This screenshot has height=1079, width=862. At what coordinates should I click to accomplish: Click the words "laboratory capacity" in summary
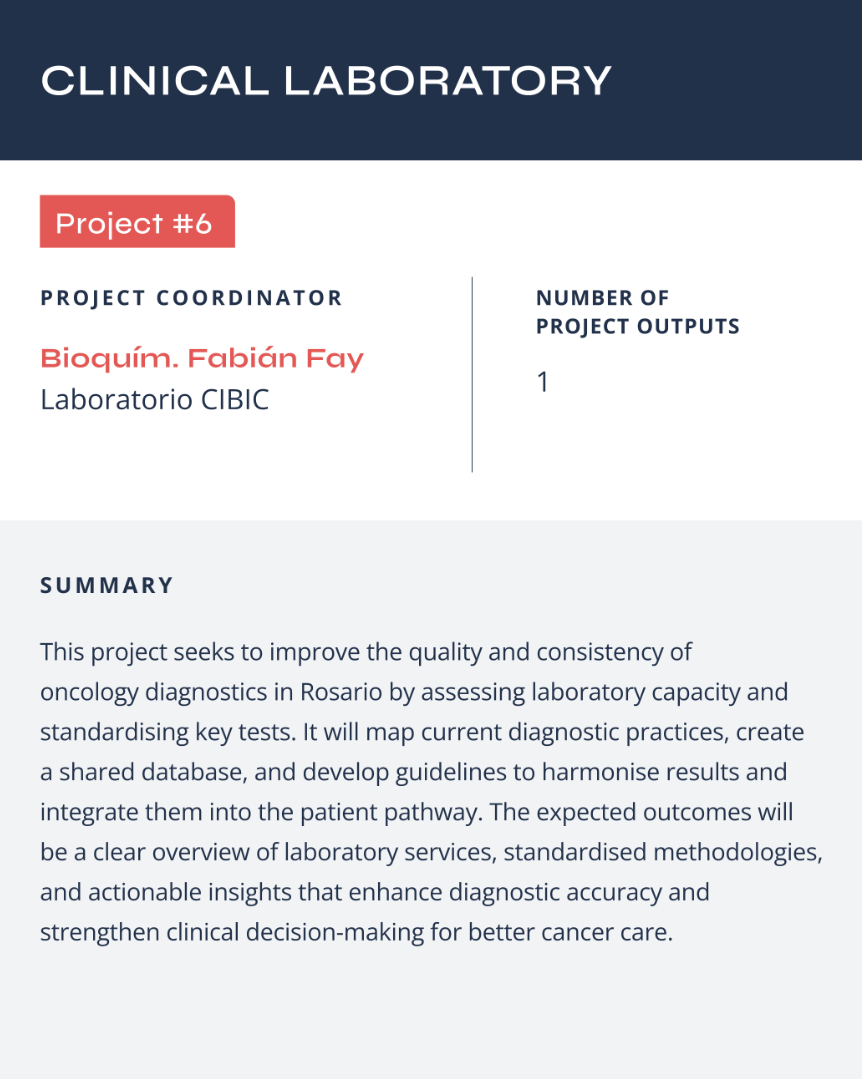click(619, 692)
